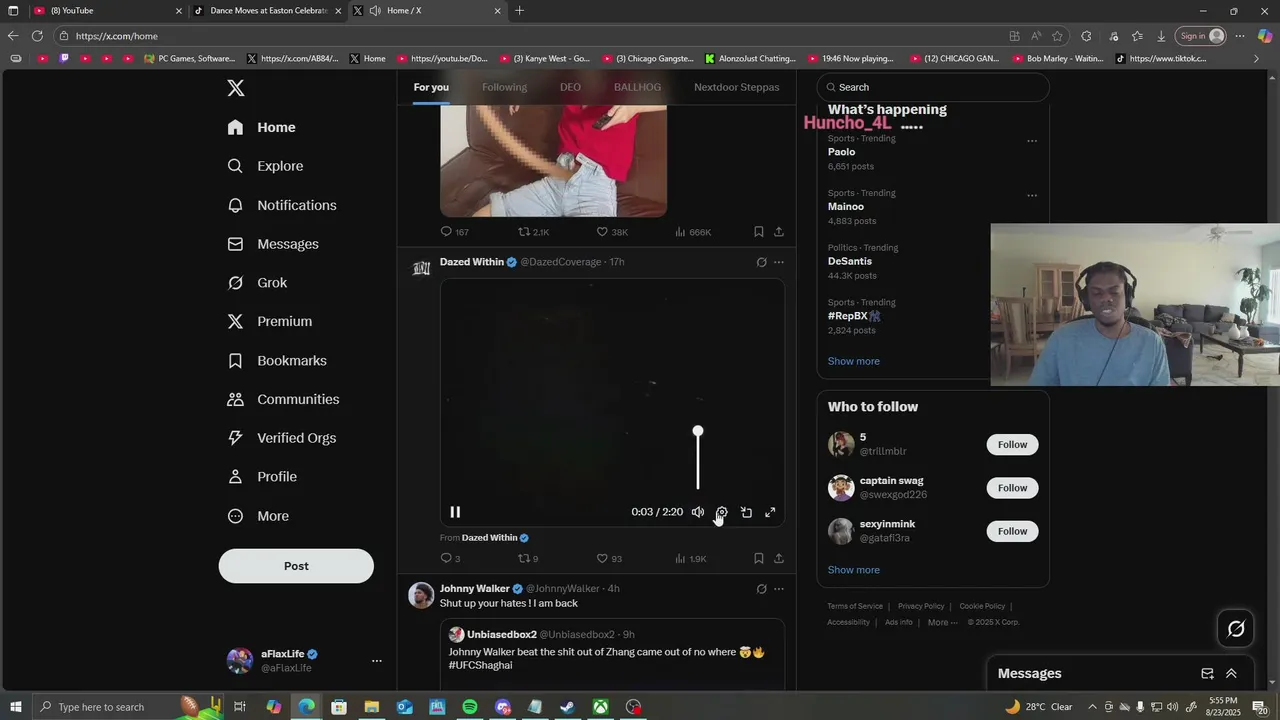The height and width of the screenshot is (720, 1280).
Task: Open Profile in the sidebar
Action: [263, 477]
